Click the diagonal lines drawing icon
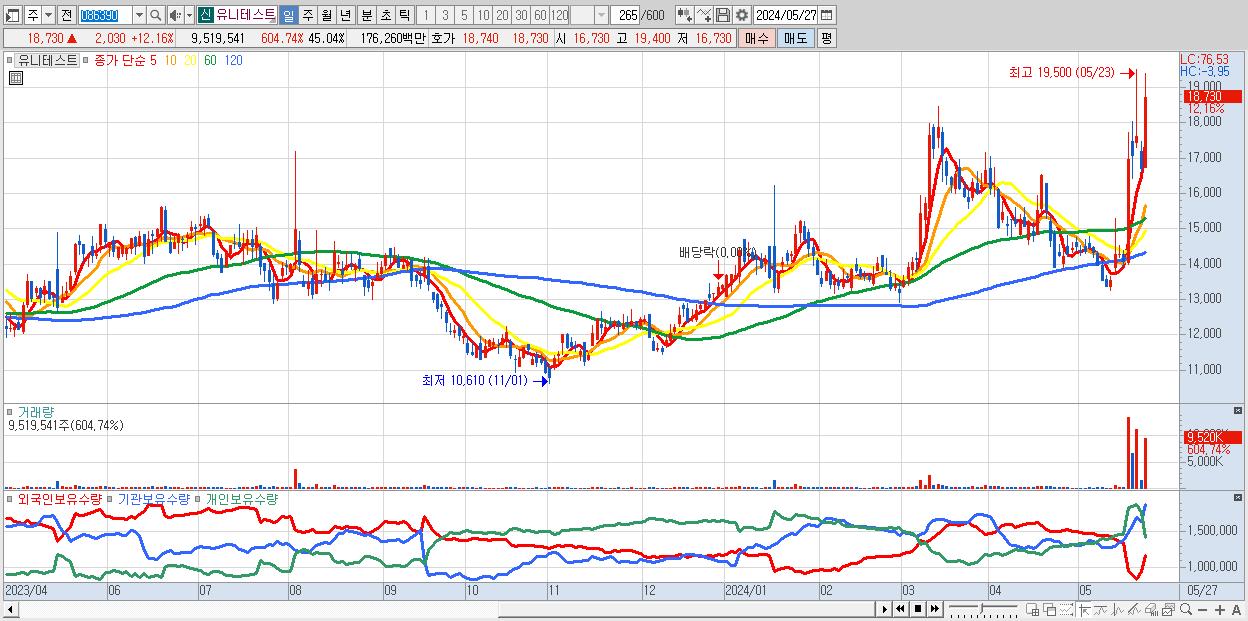 click(1134, 609)
